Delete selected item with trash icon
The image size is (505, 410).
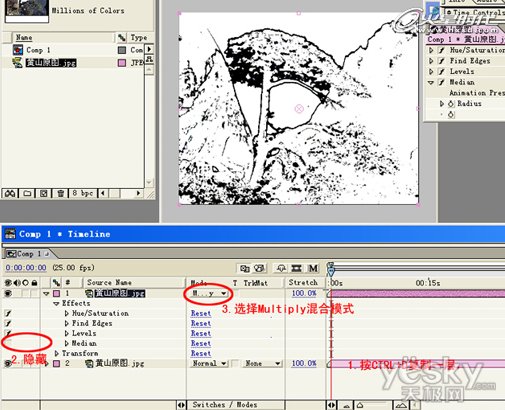tap(60, 193)
